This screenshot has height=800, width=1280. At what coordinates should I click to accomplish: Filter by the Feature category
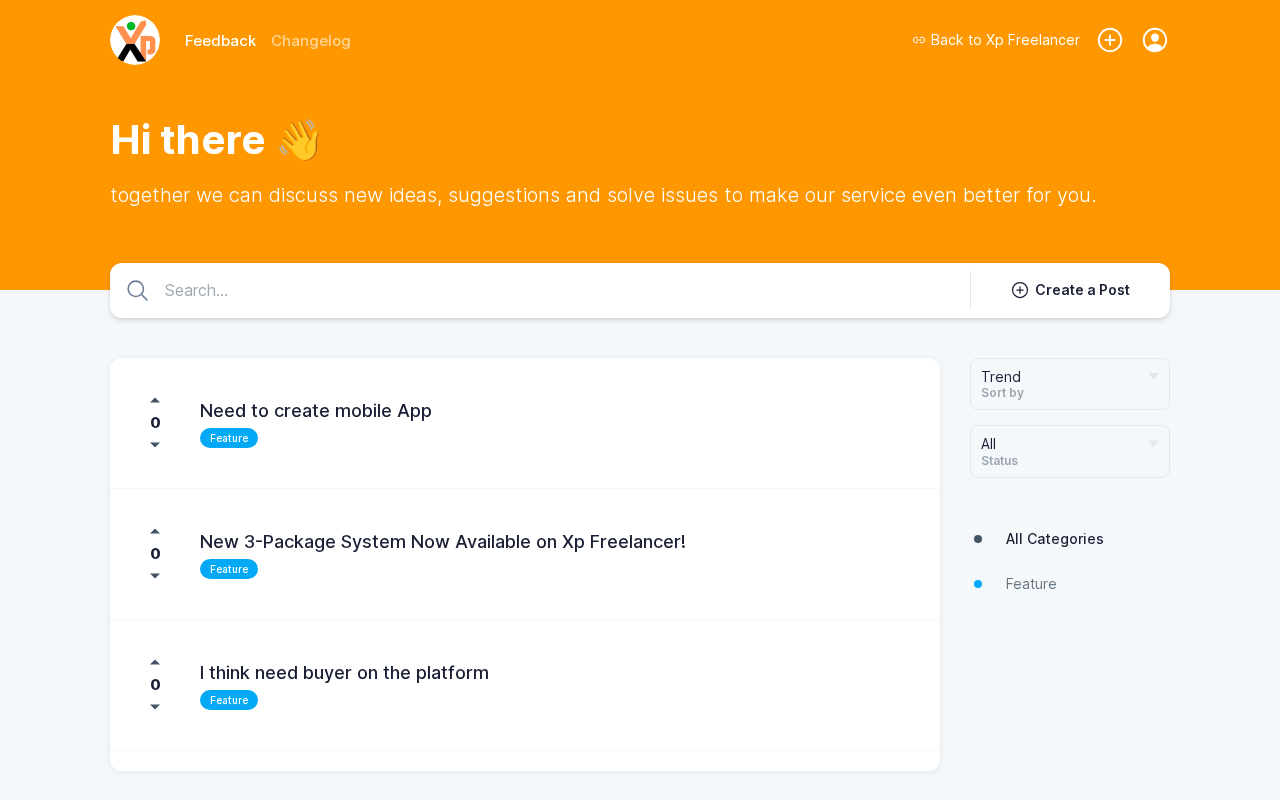click(1031, 584)
